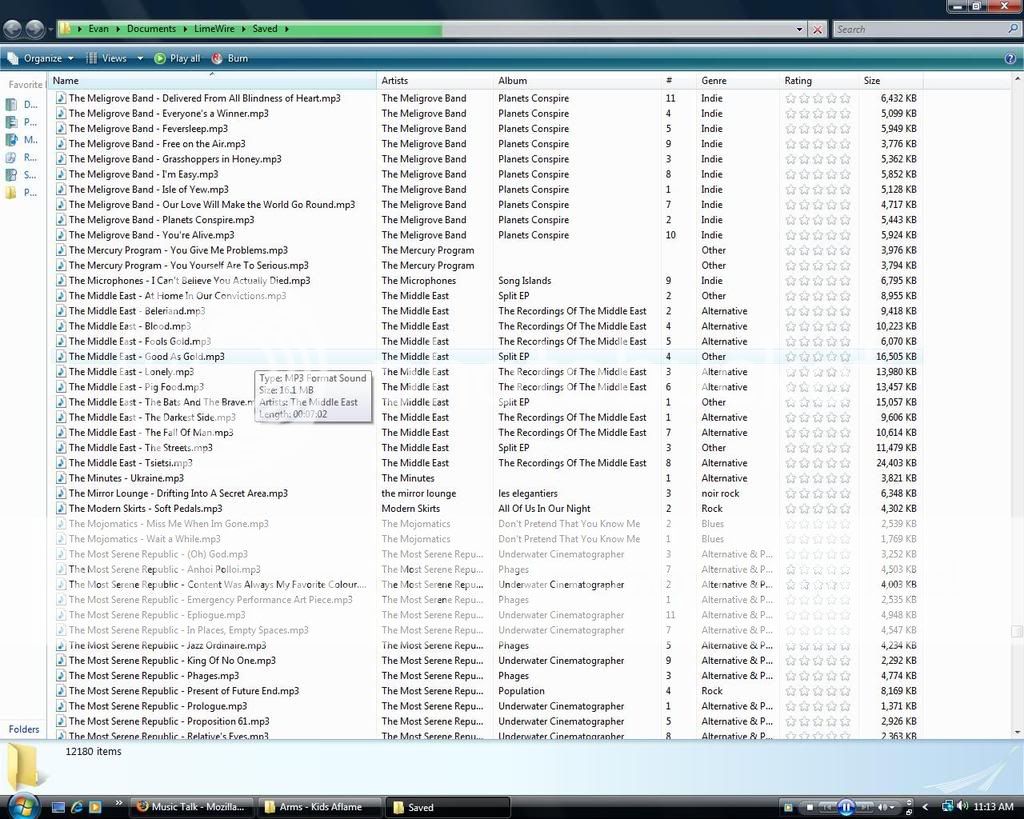Viewport: 1024px width, 819px height.
Task: Show hidden system tray icons arrow
Action: coord(925,807)
